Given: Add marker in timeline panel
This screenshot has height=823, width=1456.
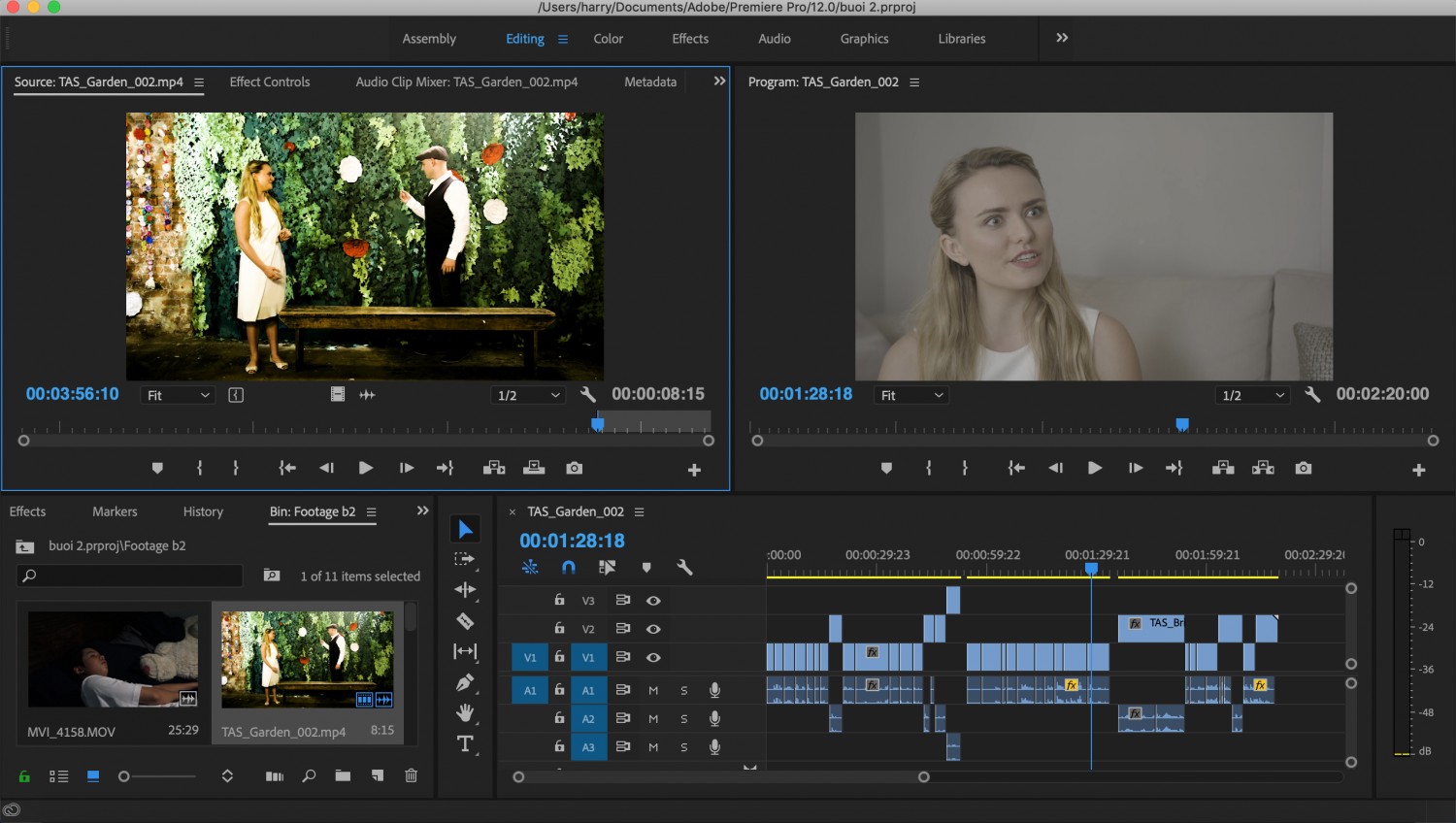Looking at the screenshot, I should (646, 568).
